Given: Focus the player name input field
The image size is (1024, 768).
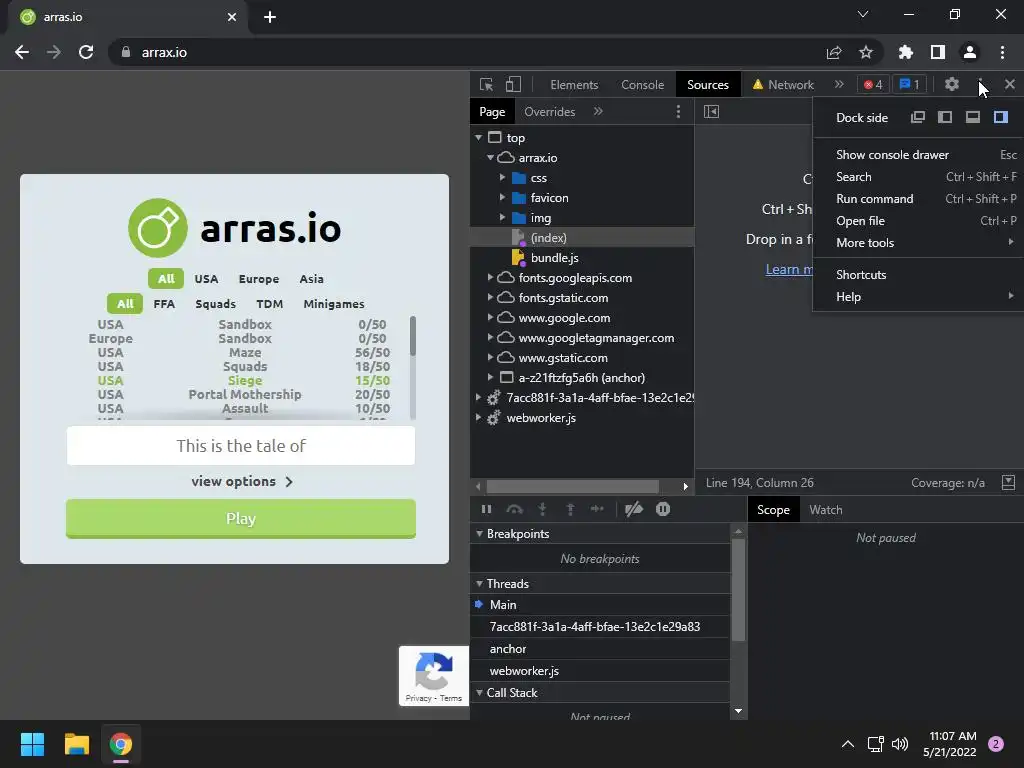Looking at the screenshot, I should pyautogui.click(x=241, y=446).
